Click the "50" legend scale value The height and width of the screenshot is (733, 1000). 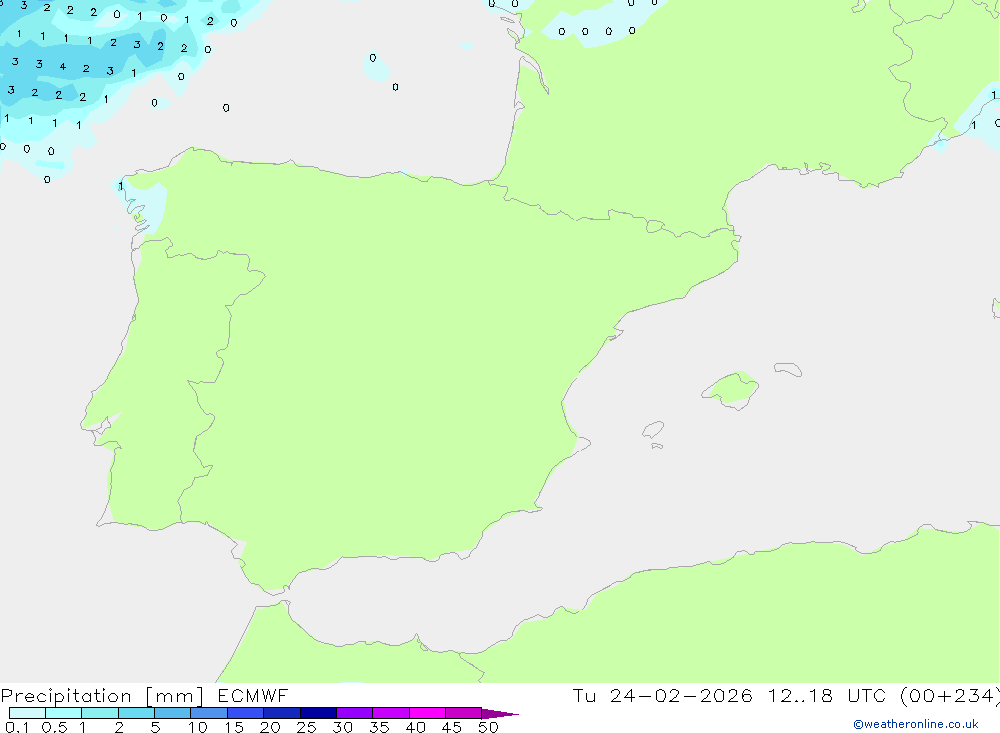[x=488, y=727]
